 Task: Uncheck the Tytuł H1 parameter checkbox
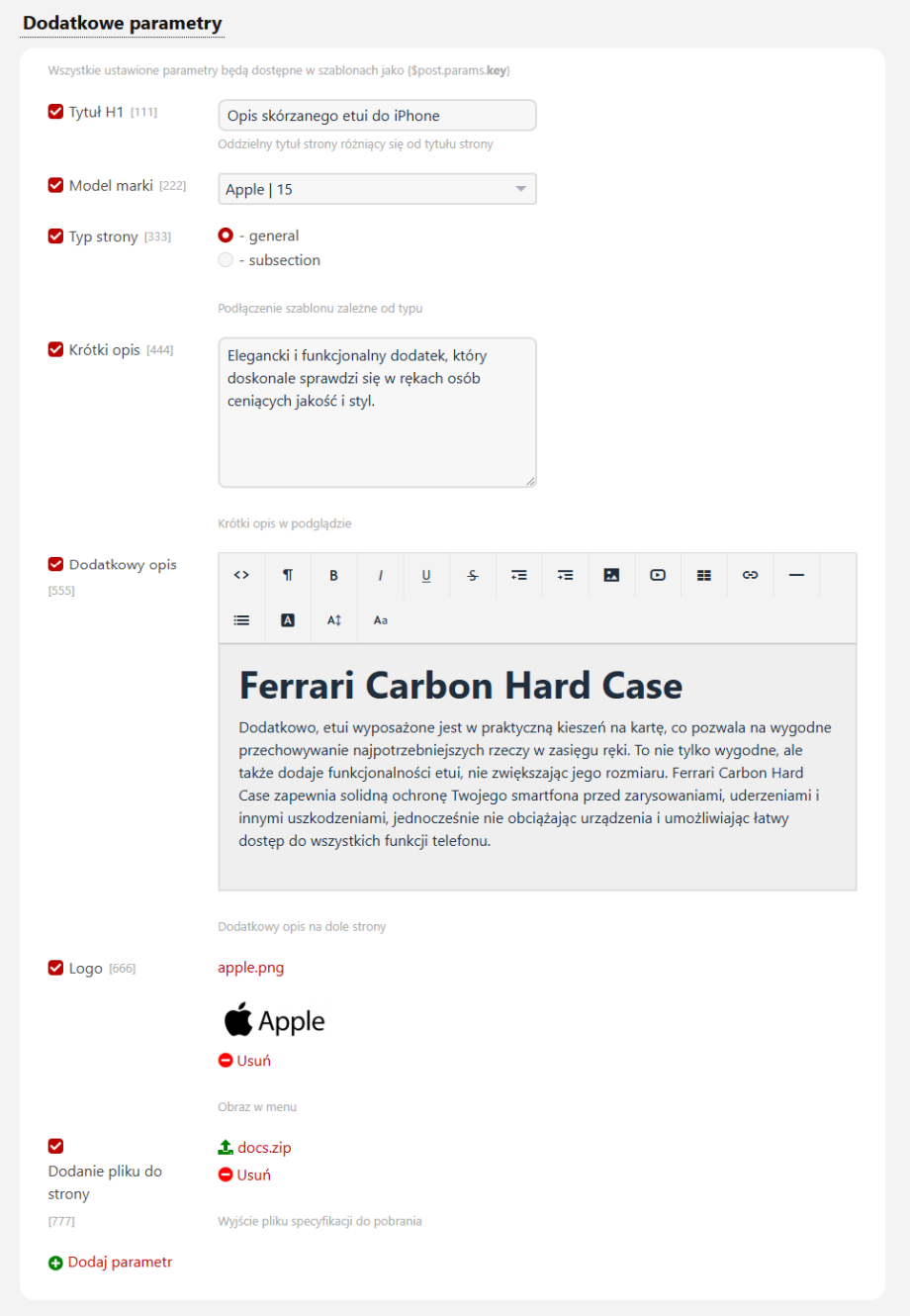click(x=55, y=112)
